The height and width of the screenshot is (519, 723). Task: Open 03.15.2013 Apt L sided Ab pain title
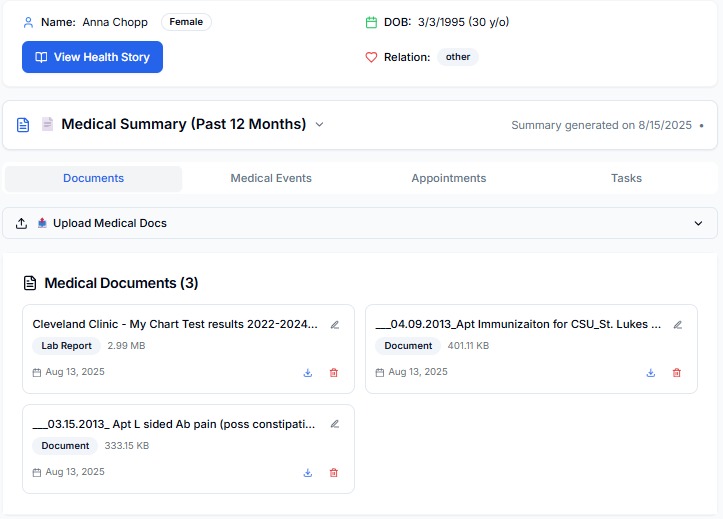pos(174,425)
